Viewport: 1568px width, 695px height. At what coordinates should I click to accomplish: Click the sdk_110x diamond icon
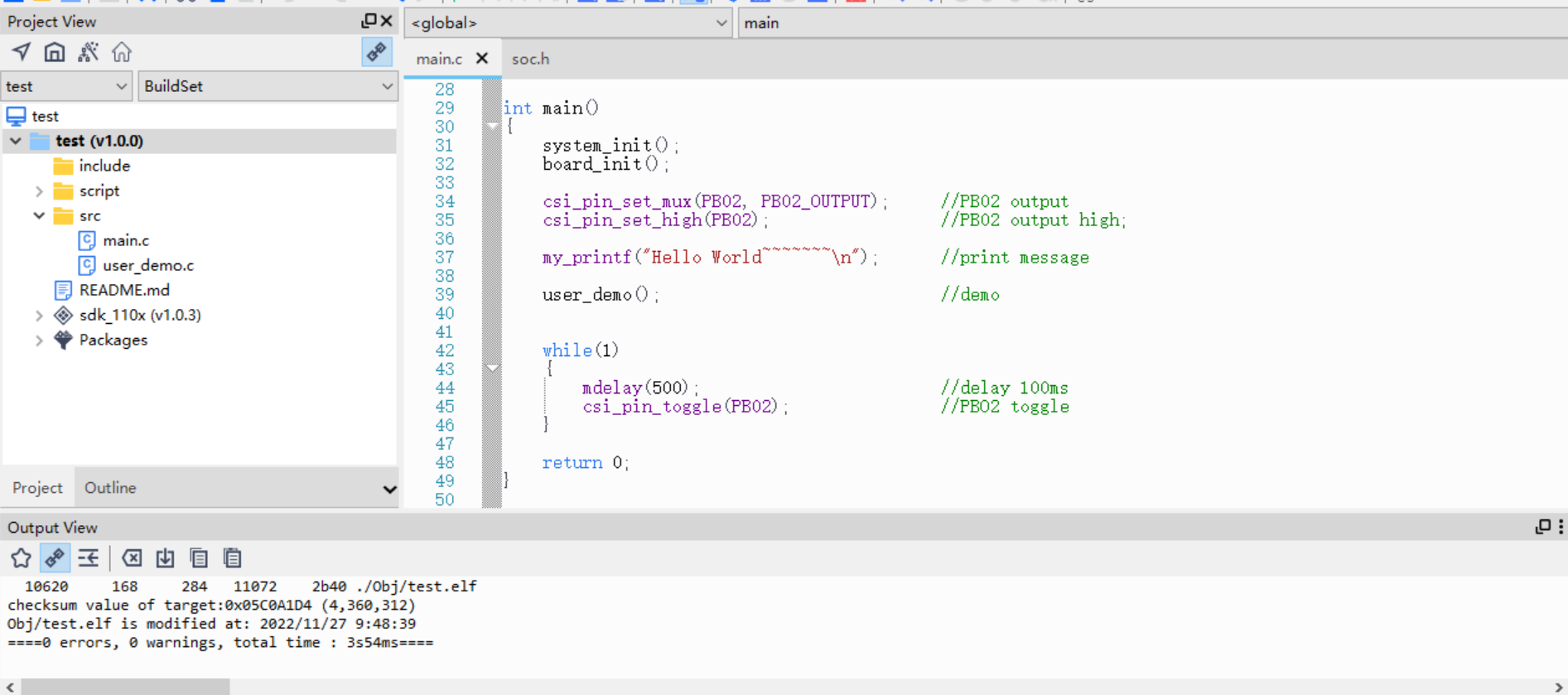pyautogui.click(x=63, y=315)
